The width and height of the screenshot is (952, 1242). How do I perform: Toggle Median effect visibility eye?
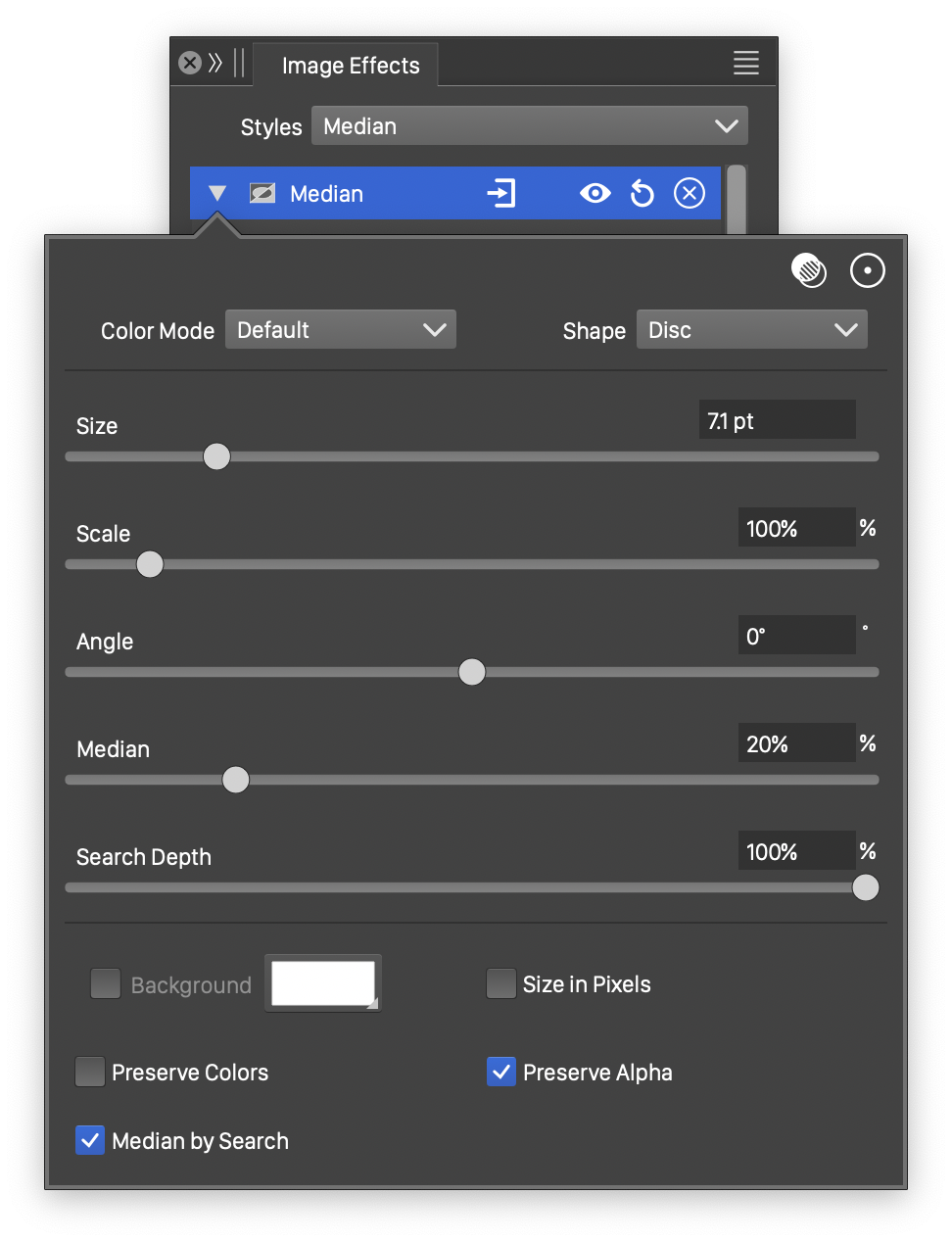tap(595, 194)
